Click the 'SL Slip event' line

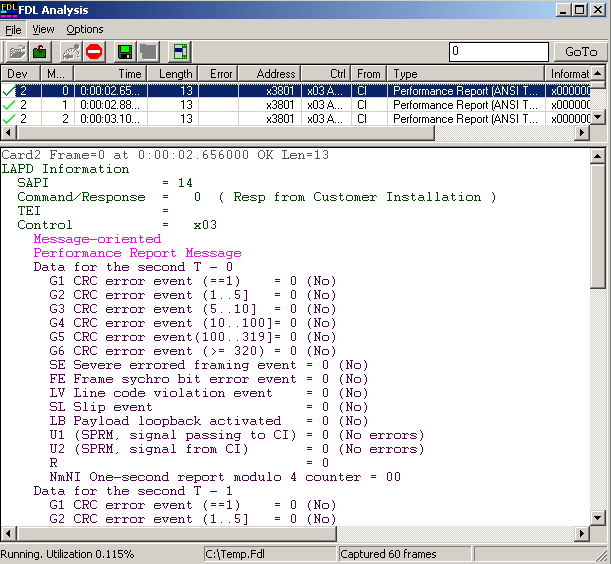[208, 407]
